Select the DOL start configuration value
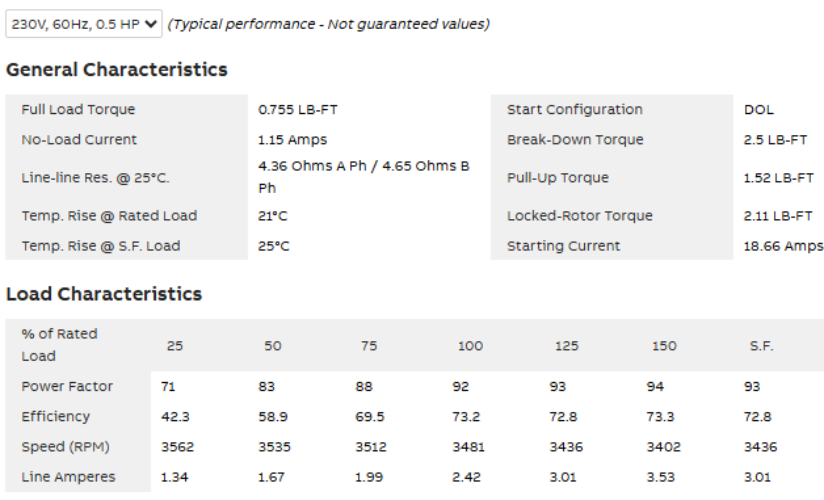This screenshot has height=500, width=824. click(x=759, y=110)
